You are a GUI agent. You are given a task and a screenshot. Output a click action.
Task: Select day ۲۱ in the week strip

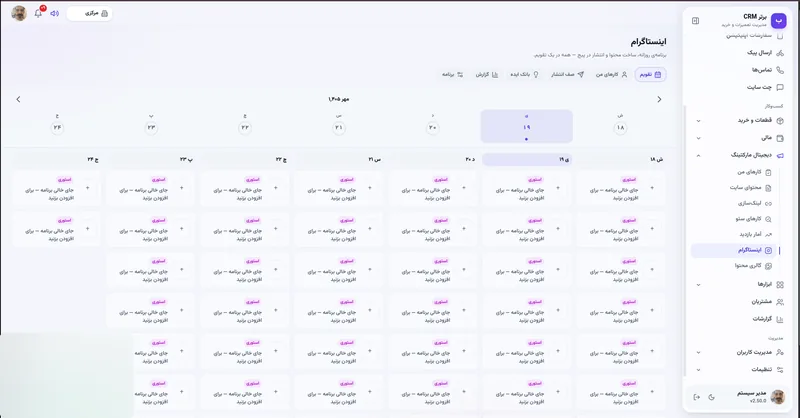tap(338, 127)
